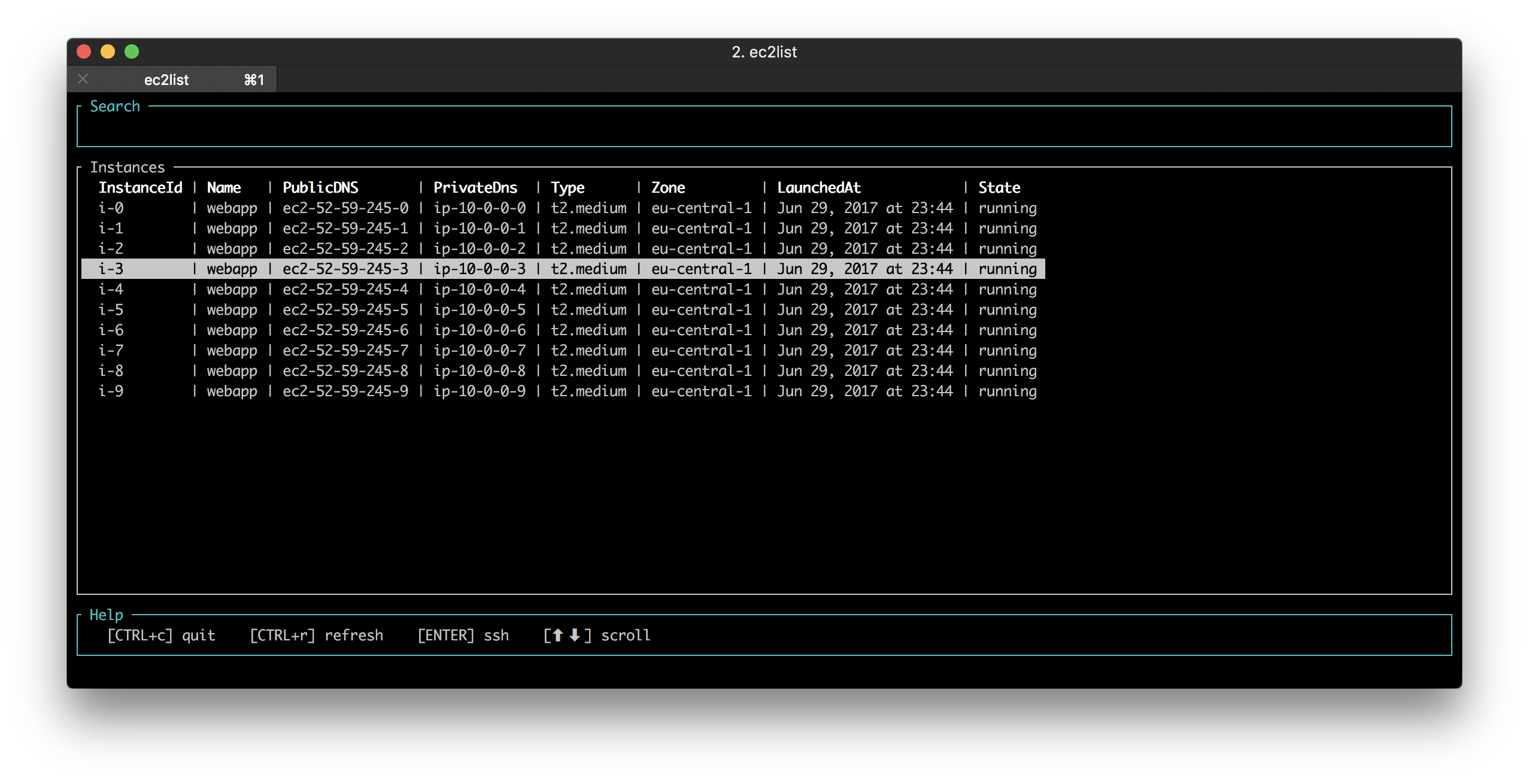Click the InstanceId column header
This screenshot has height=784, width=1529.
140,188
